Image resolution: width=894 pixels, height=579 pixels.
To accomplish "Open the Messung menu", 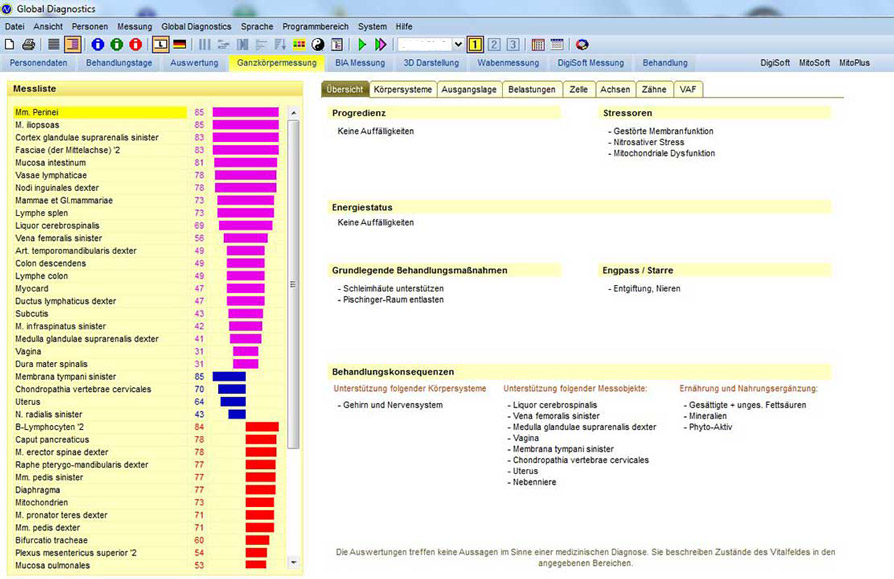I will (x=135, y=26).
